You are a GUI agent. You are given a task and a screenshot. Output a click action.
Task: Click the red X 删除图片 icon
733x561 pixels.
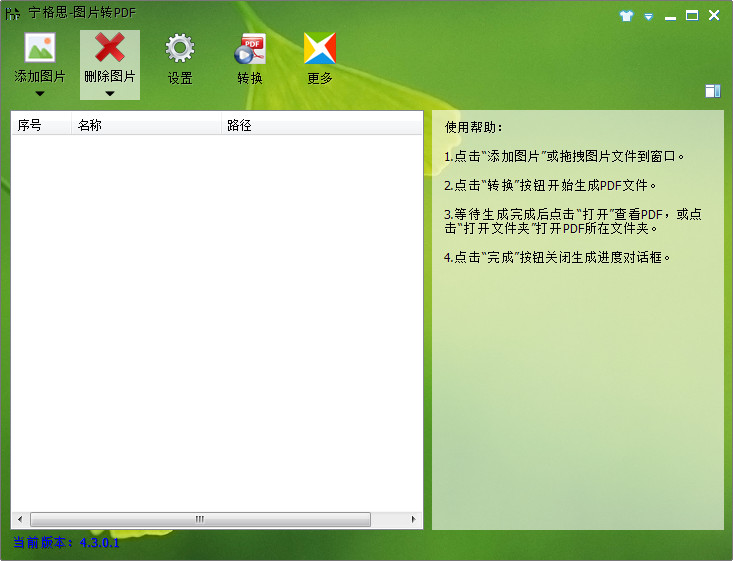pyautogui.click(x=110, y=49)
